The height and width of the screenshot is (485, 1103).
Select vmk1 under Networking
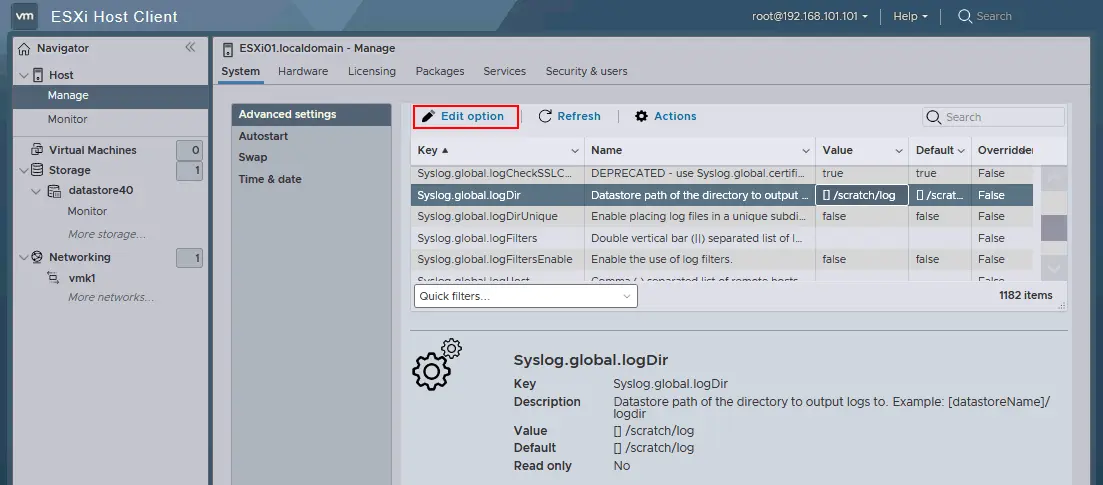coord(82,278)
